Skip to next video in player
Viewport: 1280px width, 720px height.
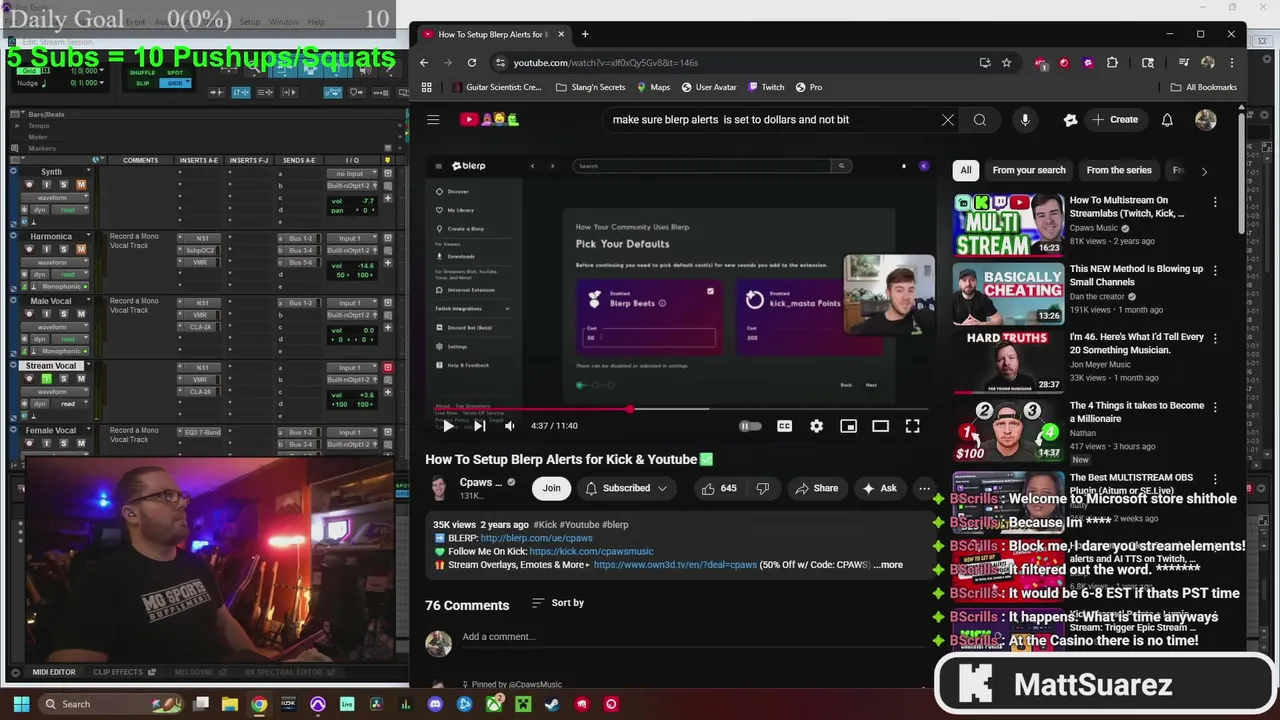click(479, 426)
